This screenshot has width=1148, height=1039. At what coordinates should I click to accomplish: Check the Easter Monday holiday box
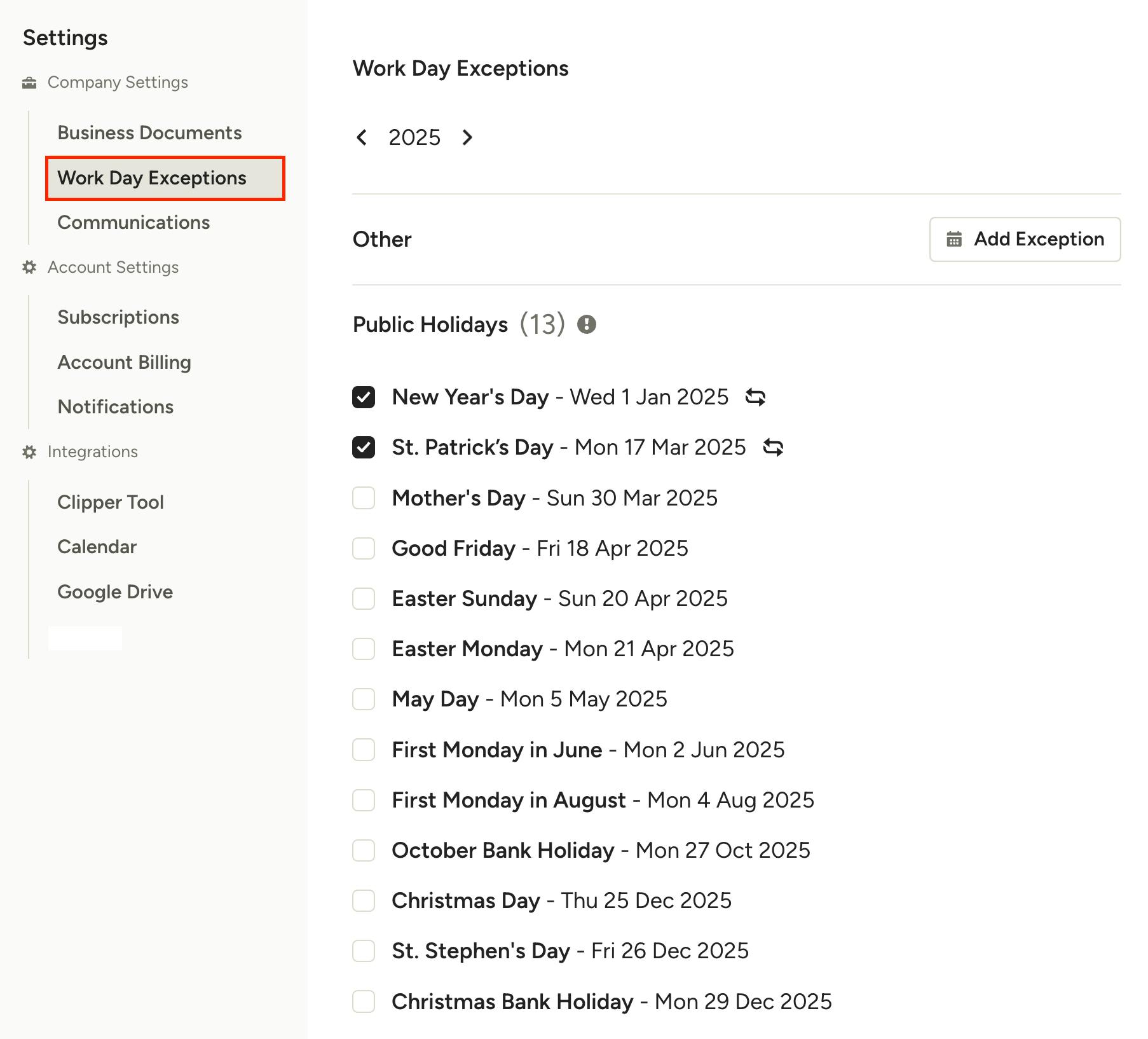pyautogui.click(x=364, y=649)
